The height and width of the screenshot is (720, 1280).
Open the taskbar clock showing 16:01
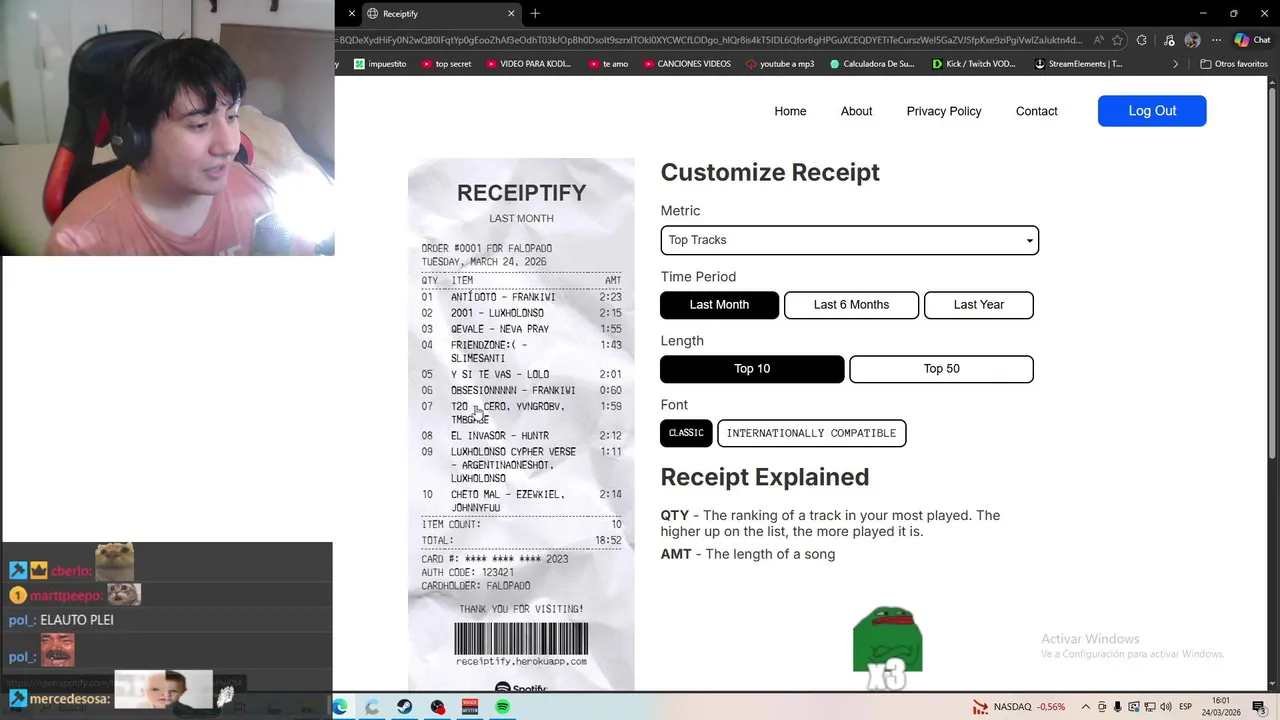click(x=1221, y=706)
